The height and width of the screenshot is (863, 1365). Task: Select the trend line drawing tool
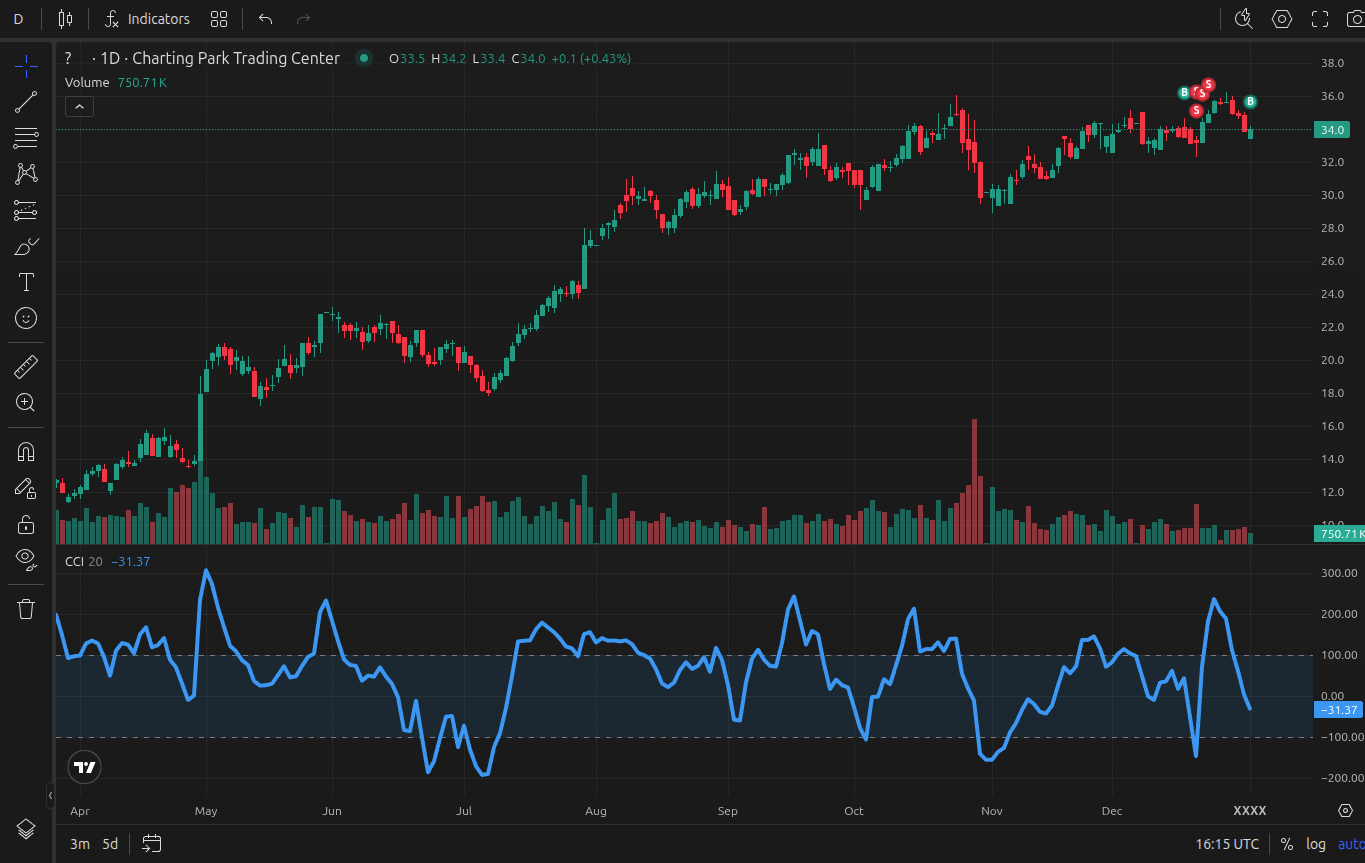26,101
